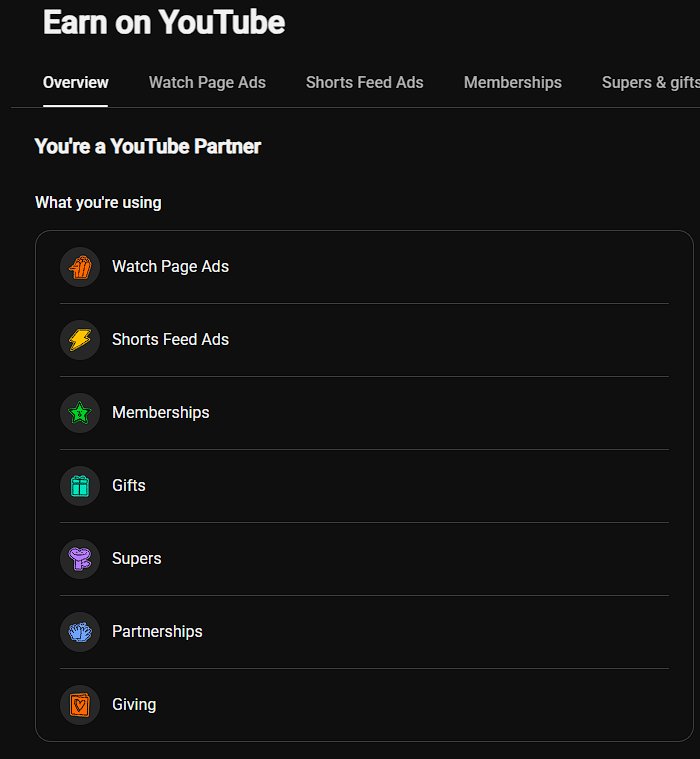This screenshot has height=759, width=700.
Task: Open the Supers & gifts tab
Action: 651,83
